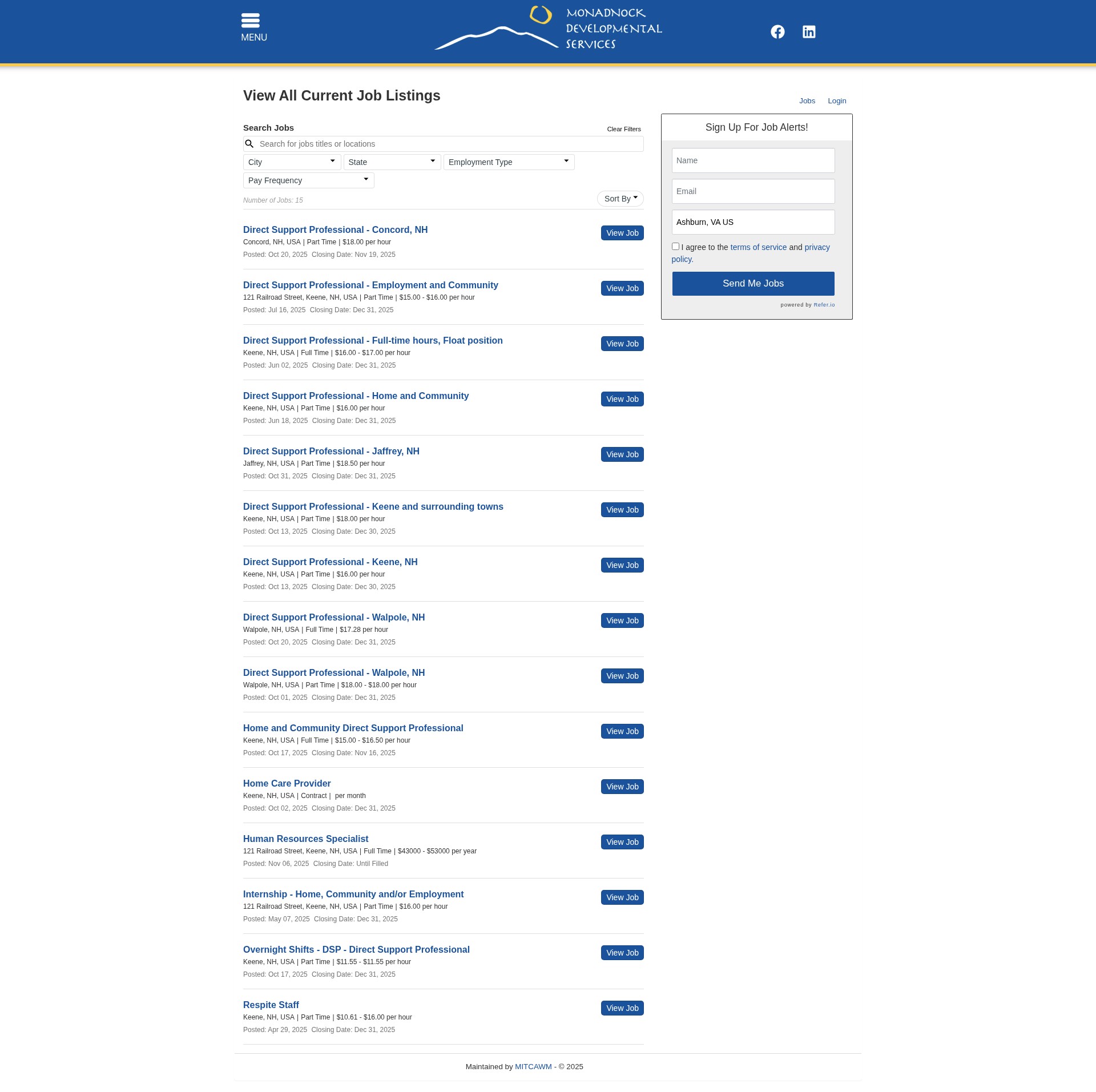Open Direct Support Professional - Keene, NH title

coord(331,562)
